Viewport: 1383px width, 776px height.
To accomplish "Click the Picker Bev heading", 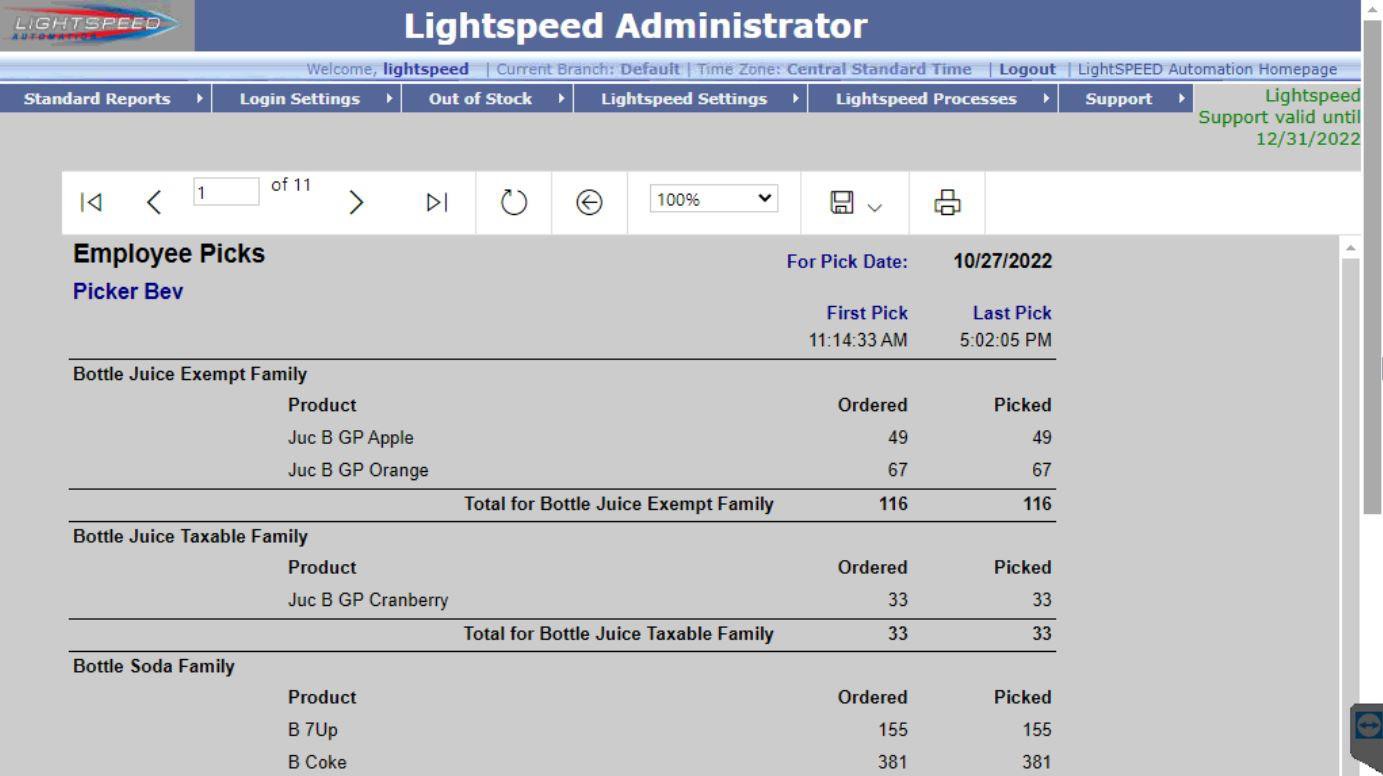I will click(x=129, y=292).
